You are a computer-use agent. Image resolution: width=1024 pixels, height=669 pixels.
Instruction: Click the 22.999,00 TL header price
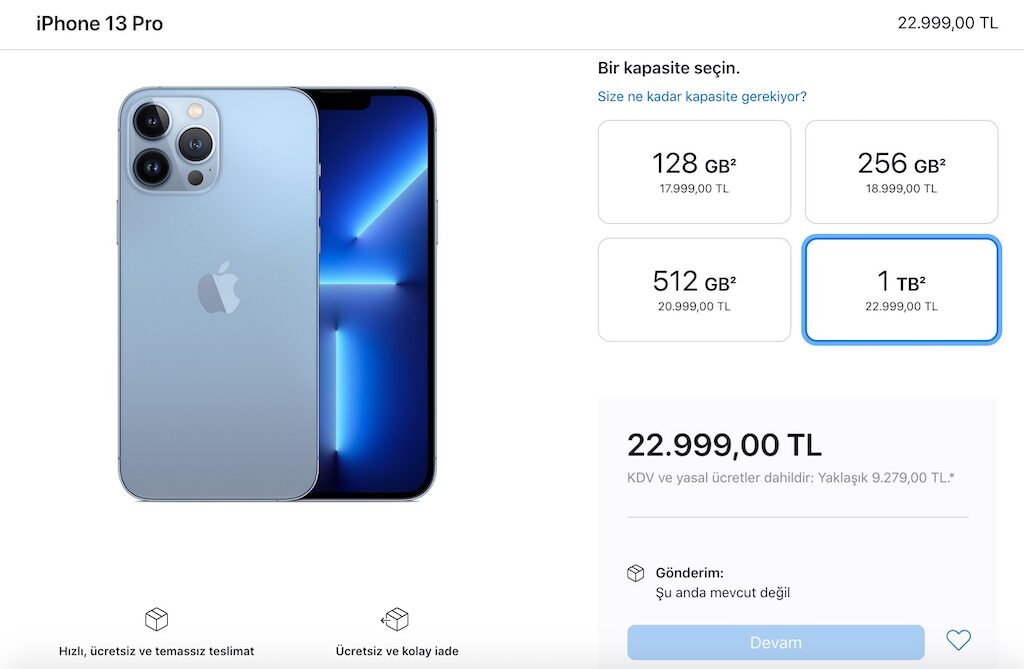tap(948, 24)
